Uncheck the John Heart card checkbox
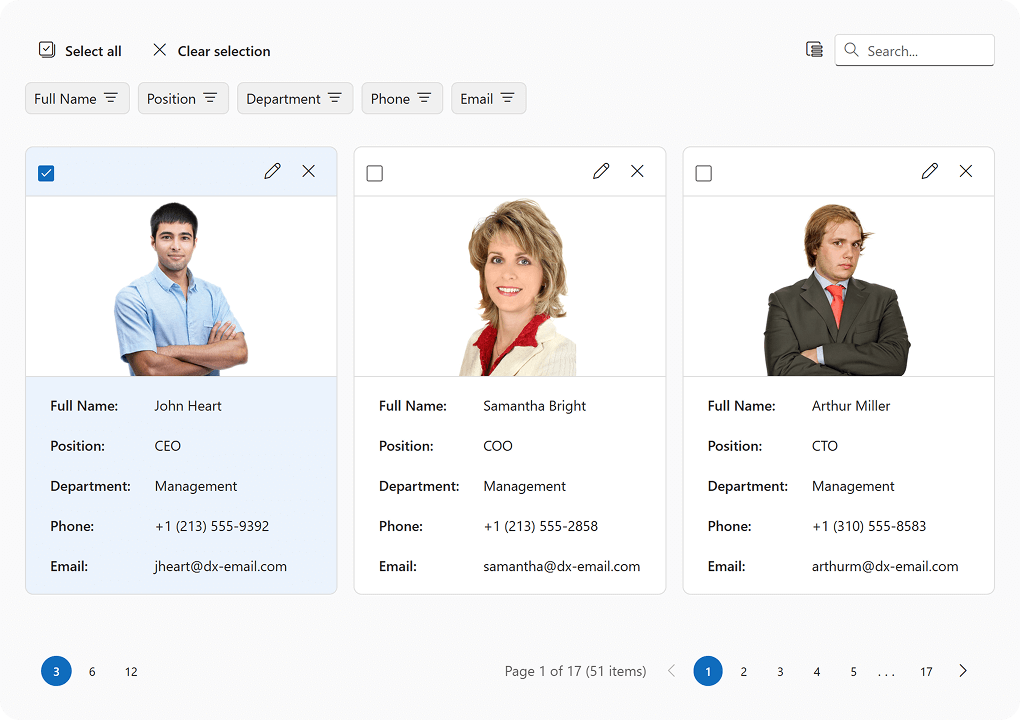Image resolution: width=1020 pixels, height=720 pixels. (x=46, y=172)
